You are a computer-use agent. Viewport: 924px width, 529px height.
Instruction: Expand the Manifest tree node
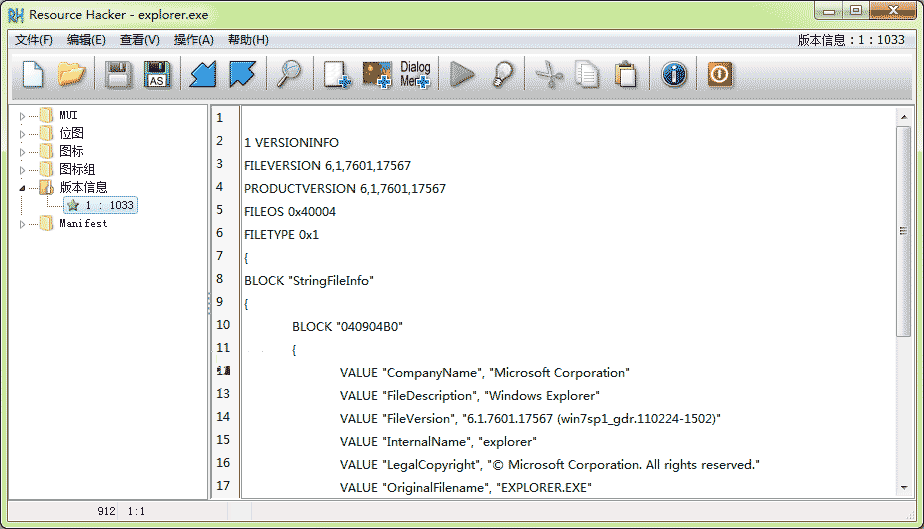pyautogui.click(x=22, y=224)
